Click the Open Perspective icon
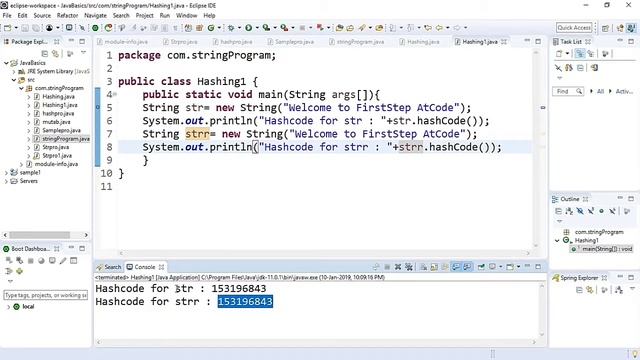640x360 pixels. [605, 28]
